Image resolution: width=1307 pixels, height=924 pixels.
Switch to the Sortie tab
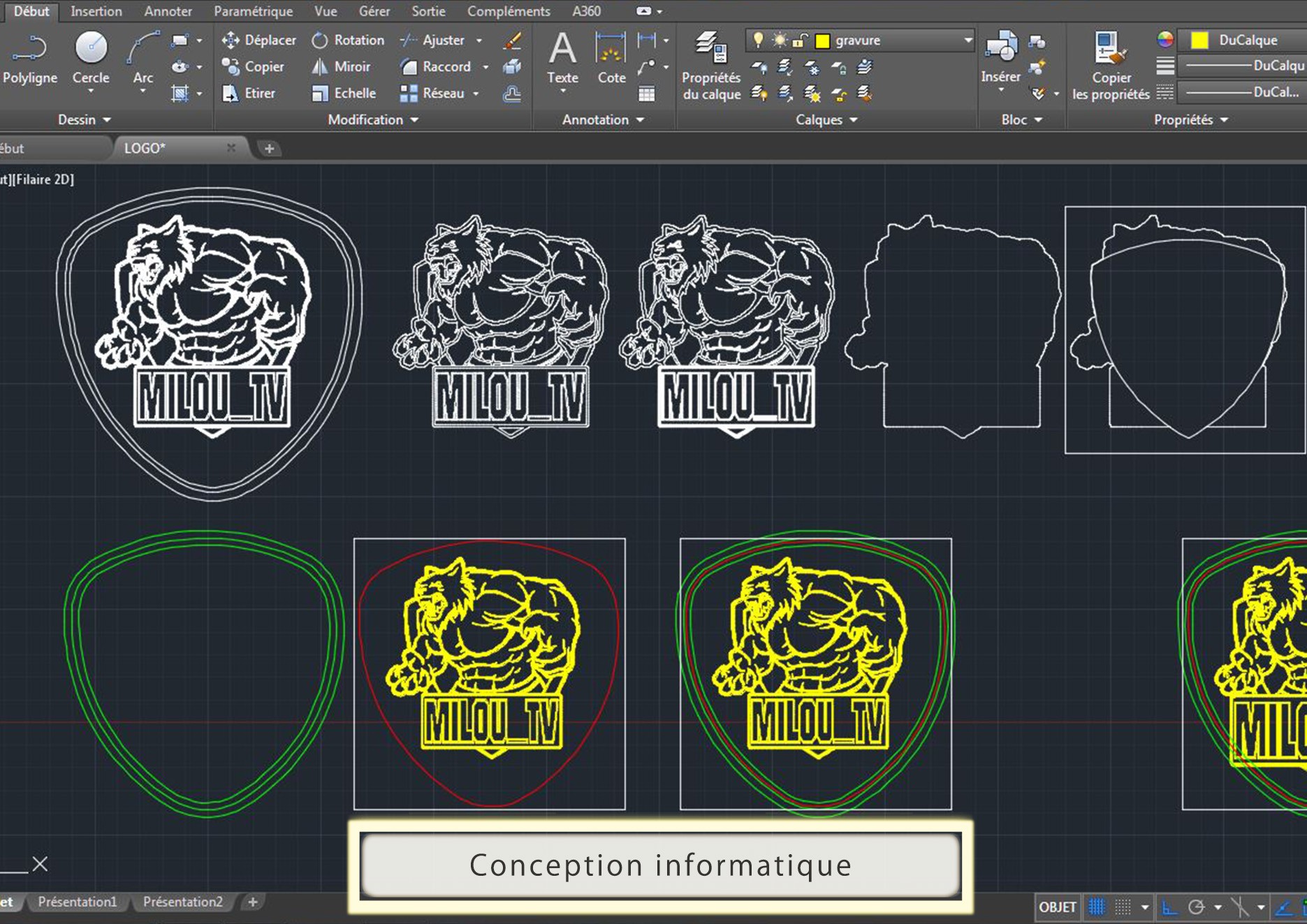point(428,11)
